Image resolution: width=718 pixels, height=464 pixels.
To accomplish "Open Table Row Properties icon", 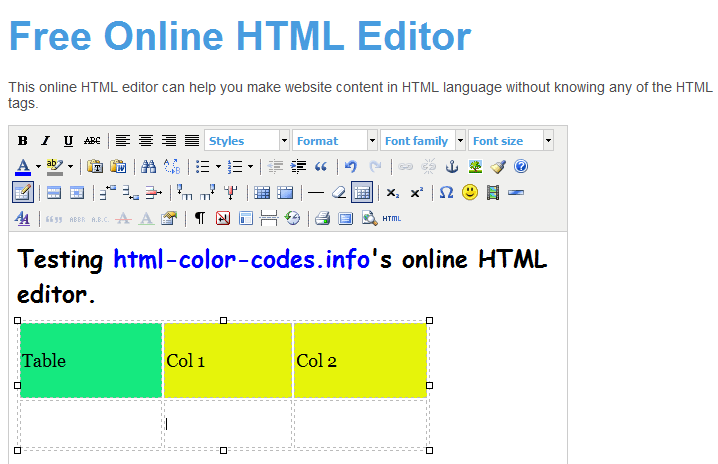I will pyautogui.click(x=54, y=193).
